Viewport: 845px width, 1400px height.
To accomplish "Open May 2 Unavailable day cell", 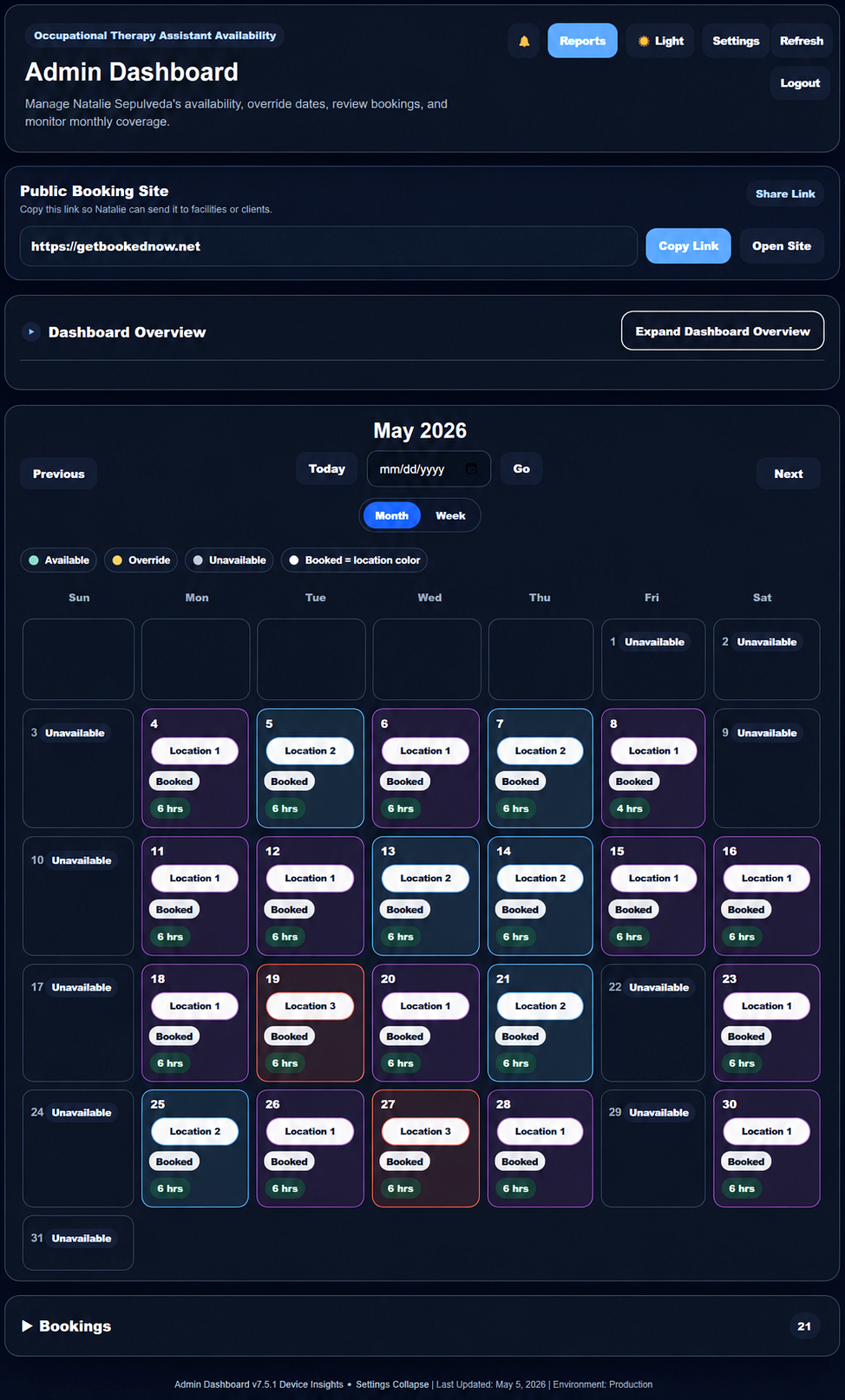I will click(x=767, y=659).
